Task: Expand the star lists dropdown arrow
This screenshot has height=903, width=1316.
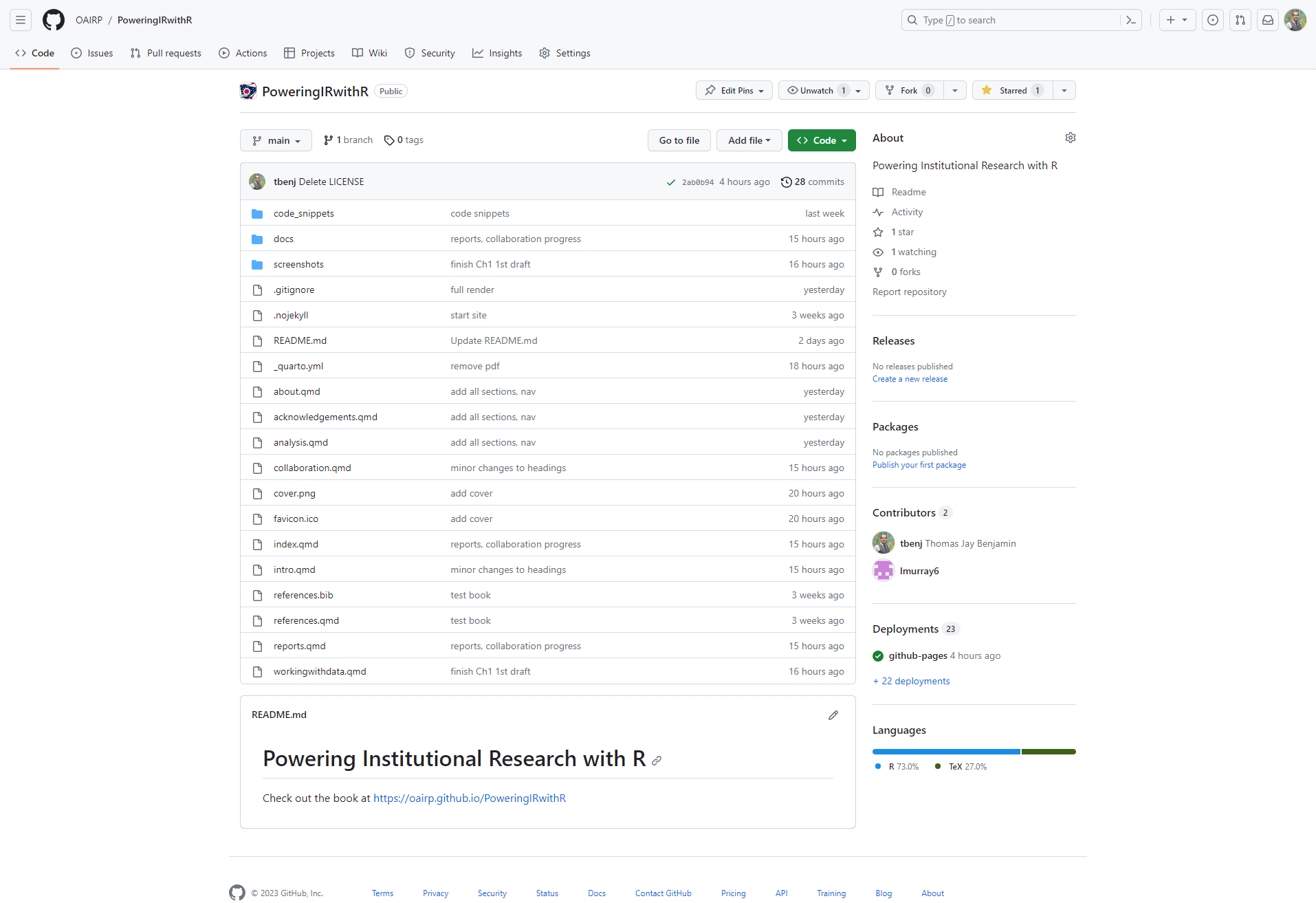Action: tap(1064, 90)
